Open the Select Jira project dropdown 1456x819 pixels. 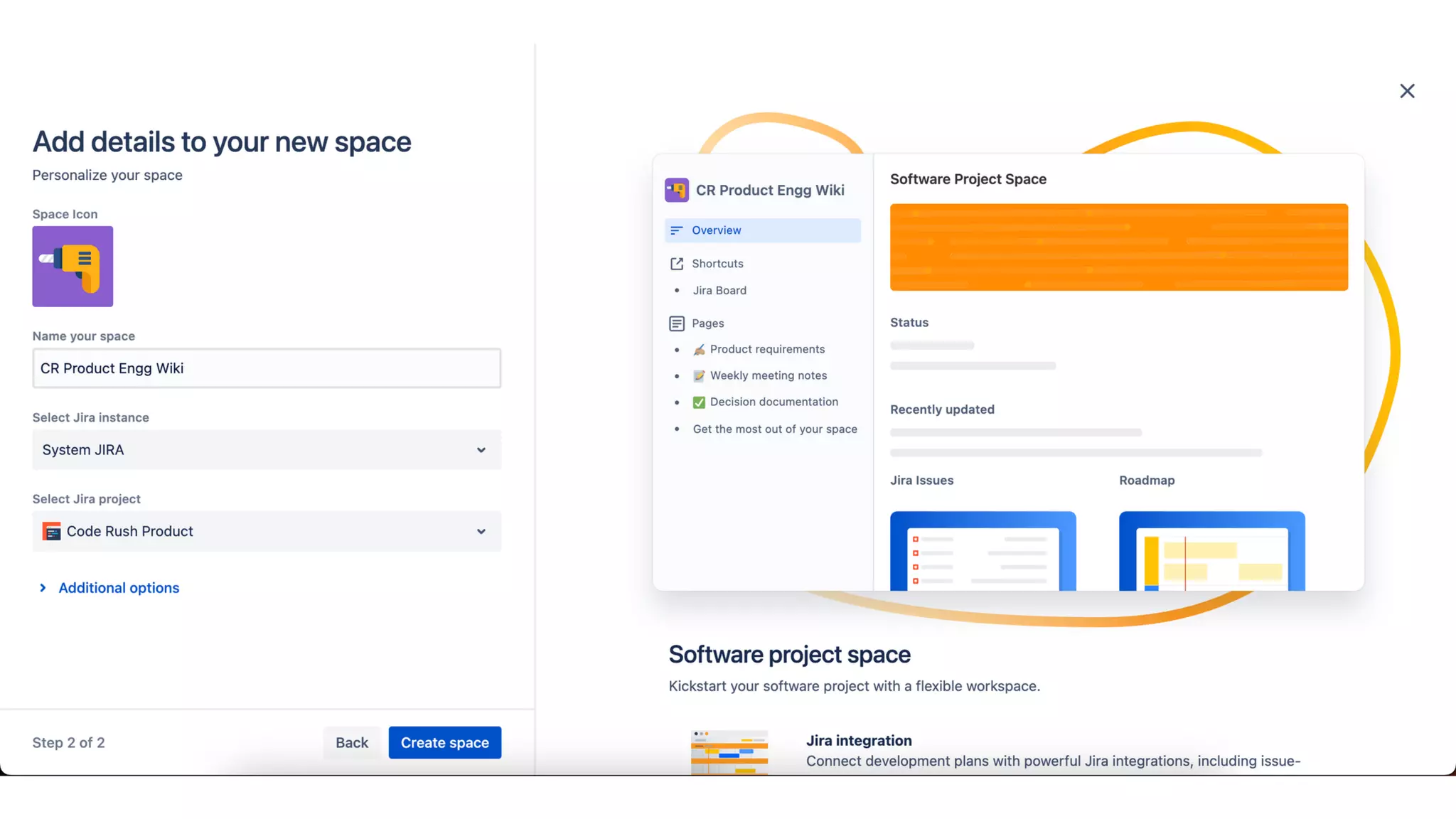(x=267, y=531)
